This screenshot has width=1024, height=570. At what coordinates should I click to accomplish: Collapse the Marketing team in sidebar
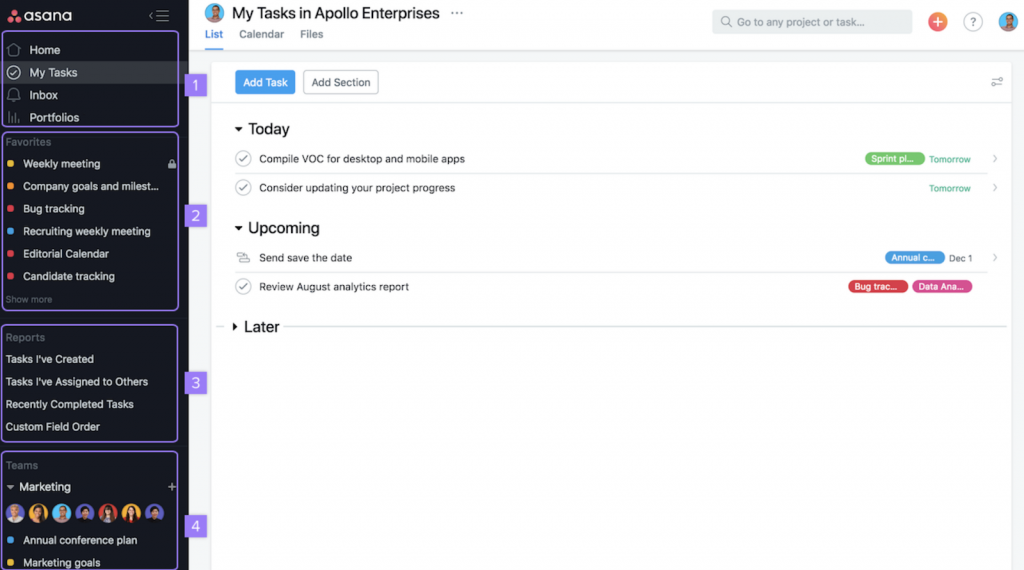click(x=11, y=487)
